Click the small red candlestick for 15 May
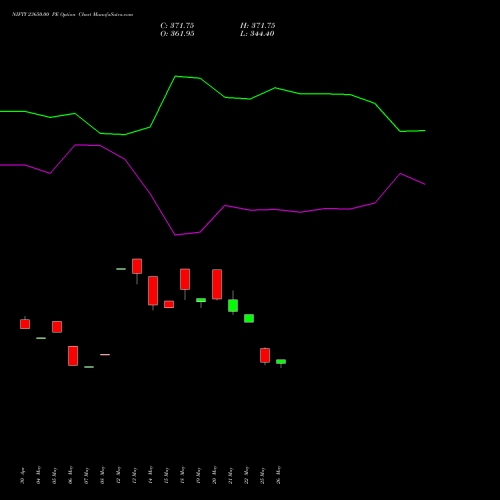The width and height of the screenshot is (500, 500). tap(169, 304)
